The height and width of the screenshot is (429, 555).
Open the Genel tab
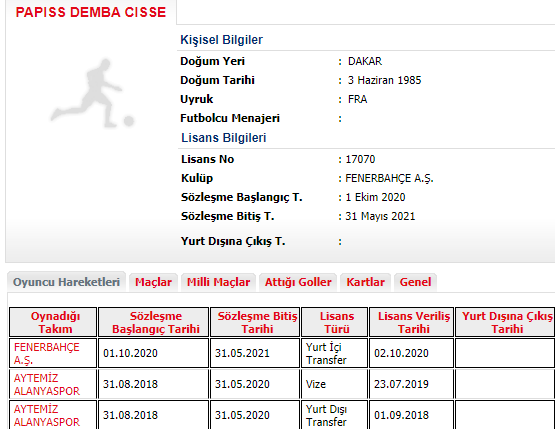[x=415, y=282]
